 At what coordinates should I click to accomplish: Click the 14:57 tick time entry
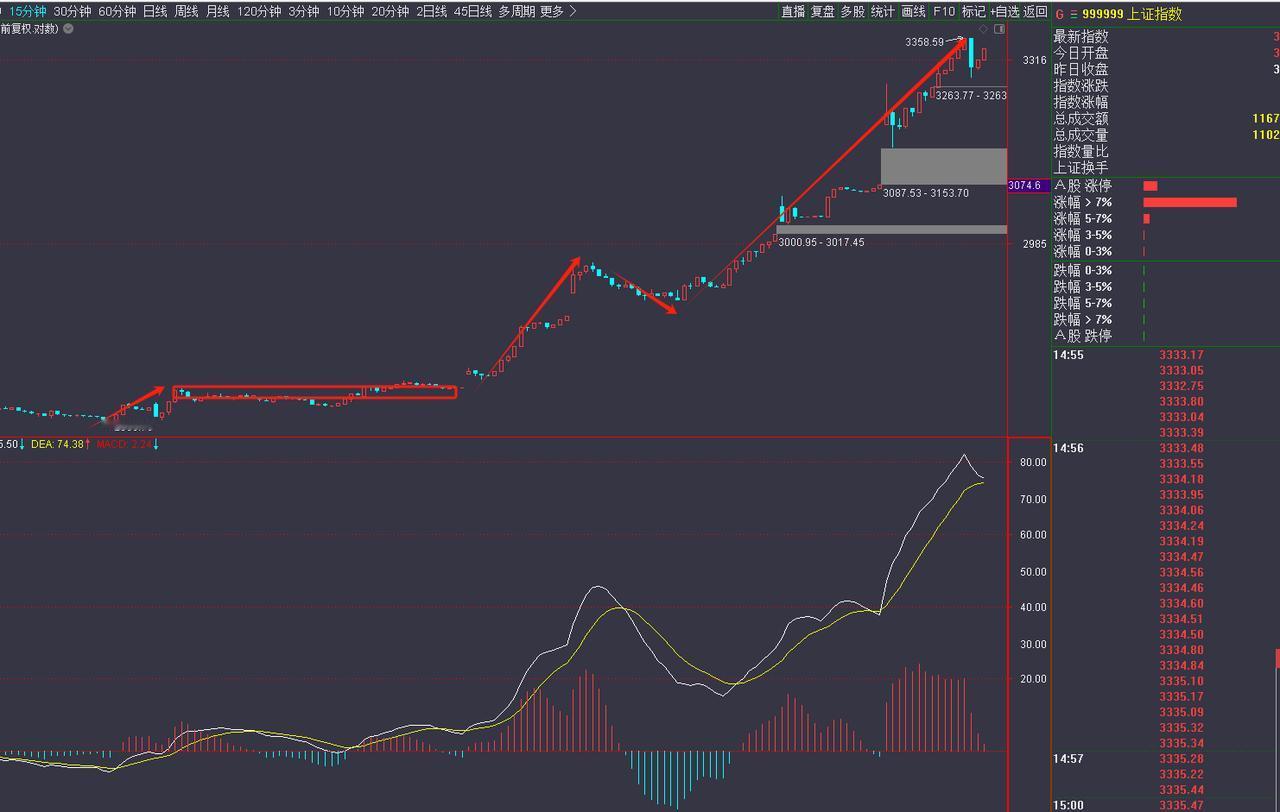(x=1068, y=759)
